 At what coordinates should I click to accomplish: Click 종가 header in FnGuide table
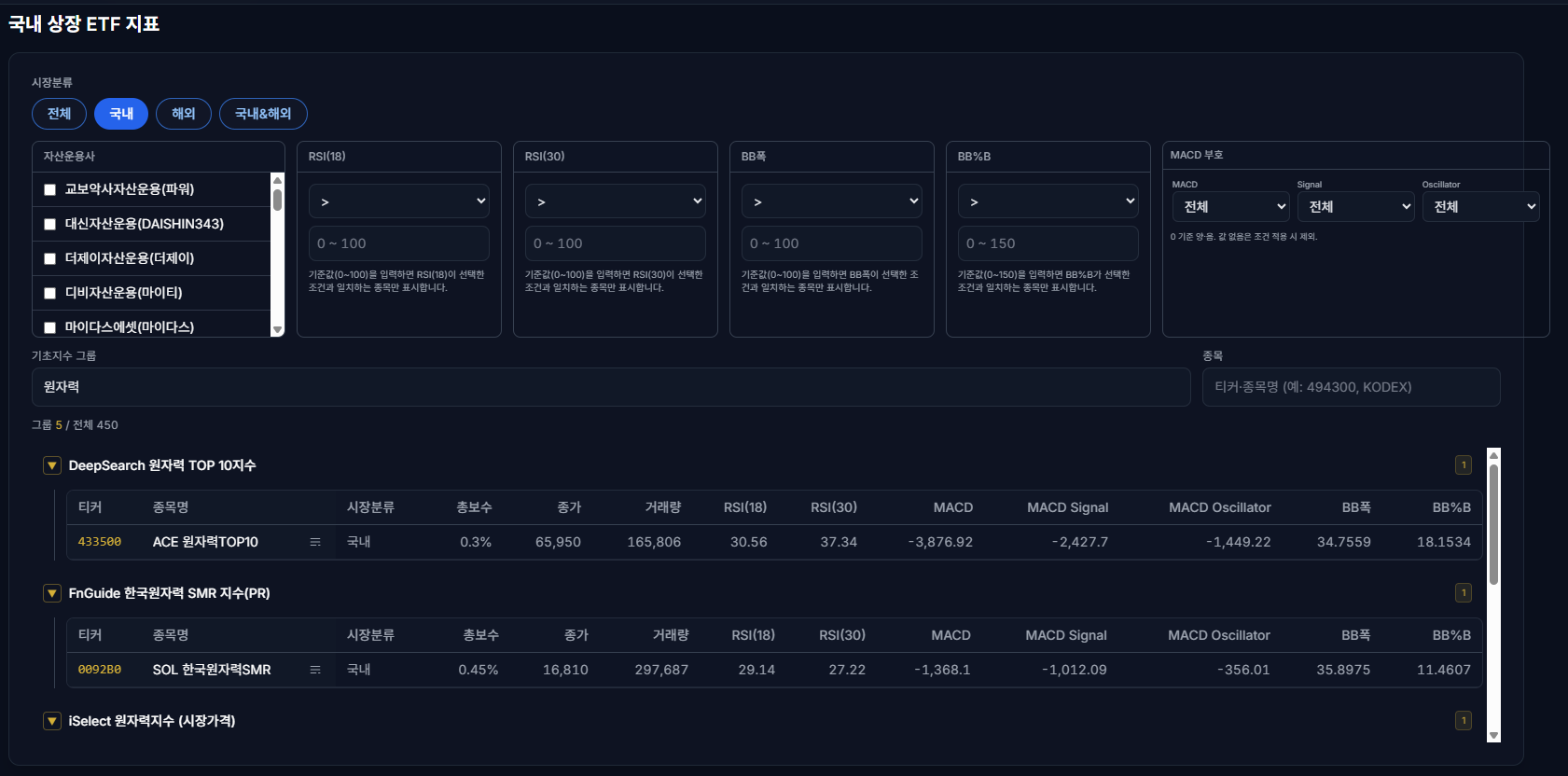pos(576,635)
